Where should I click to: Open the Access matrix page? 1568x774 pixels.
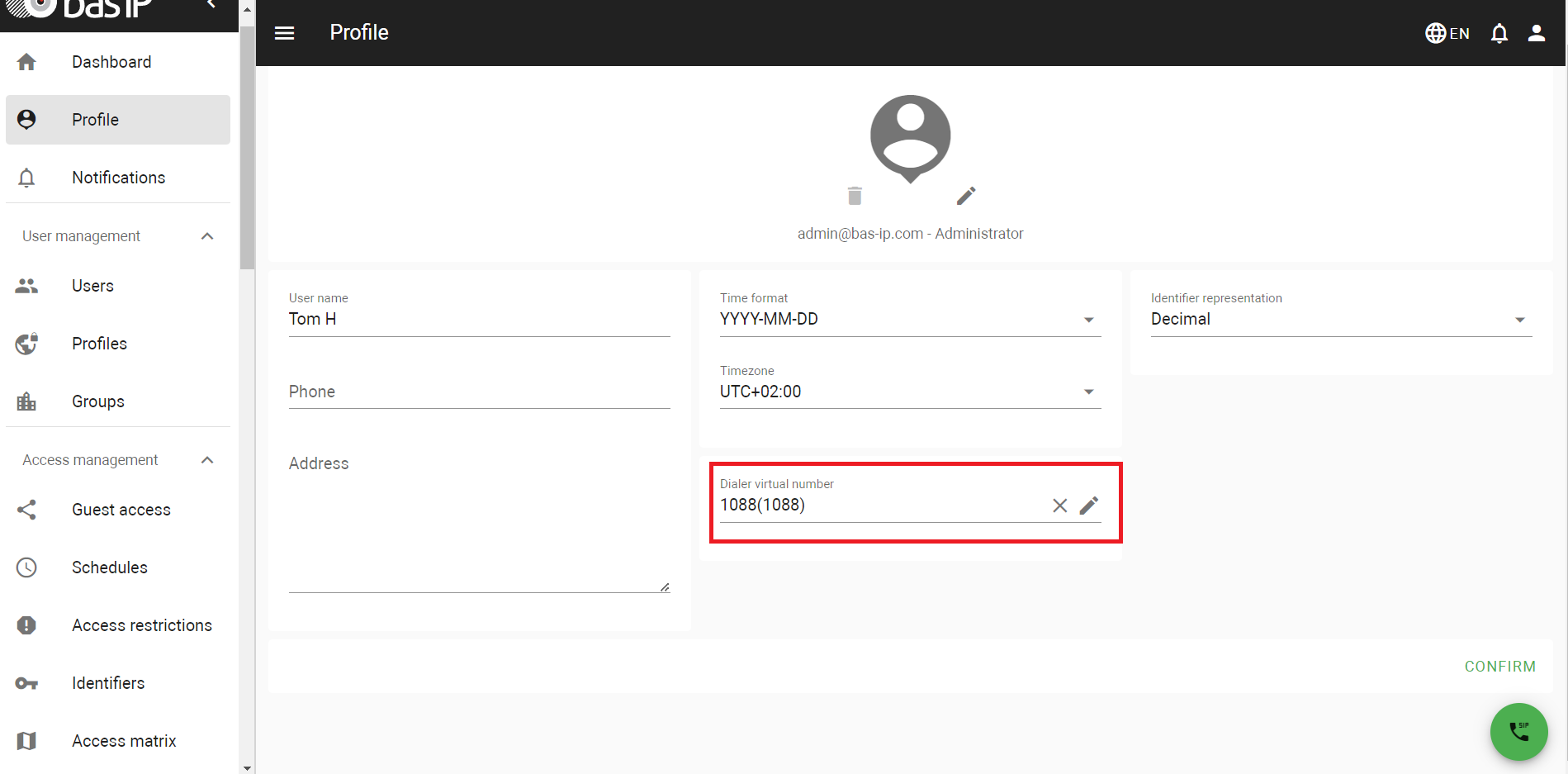124,741
